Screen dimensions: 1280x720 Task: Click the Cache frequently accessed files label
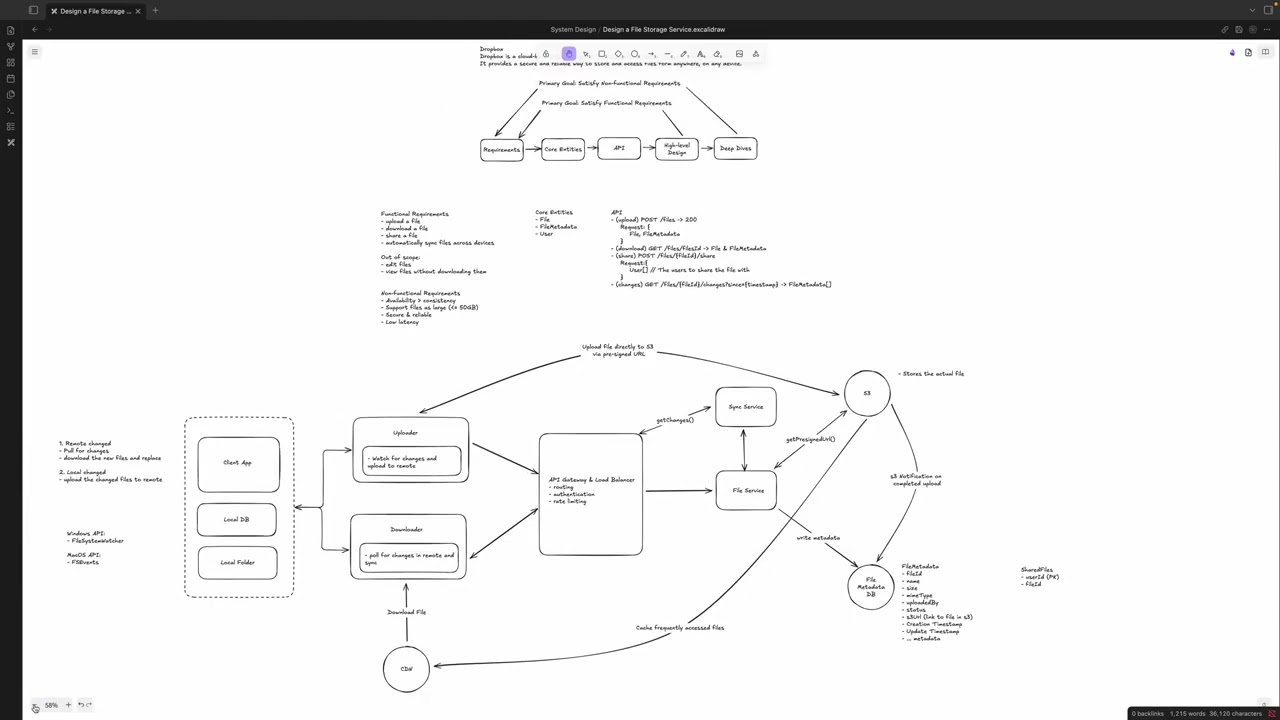click(x=680, y=628)
